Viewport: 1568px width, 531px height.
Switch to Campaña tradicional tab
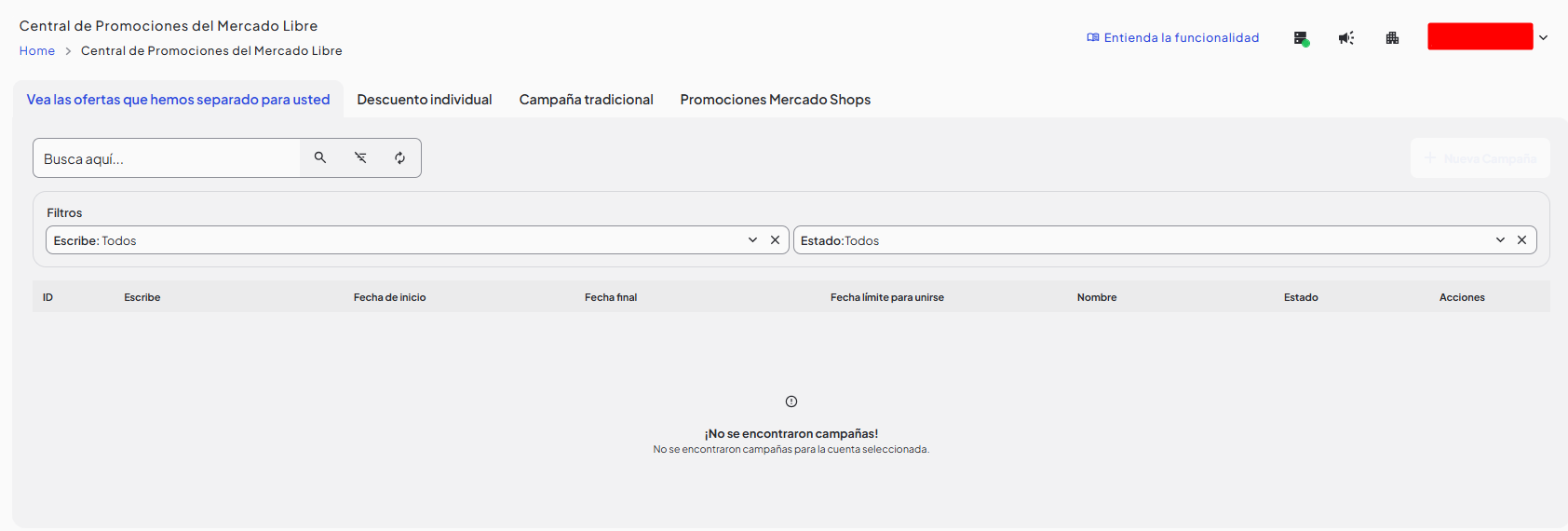(x=586, y=100)
